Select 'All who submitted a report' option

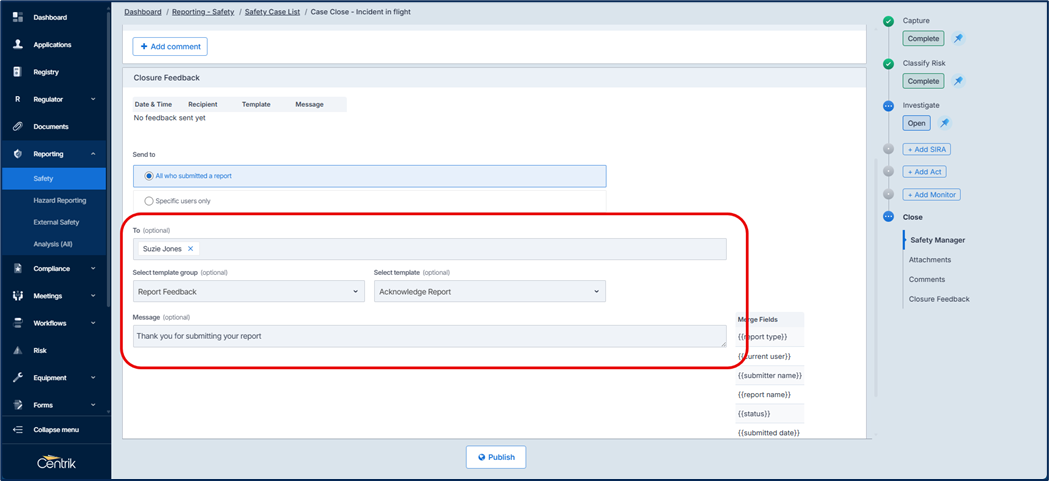(149, 176)
